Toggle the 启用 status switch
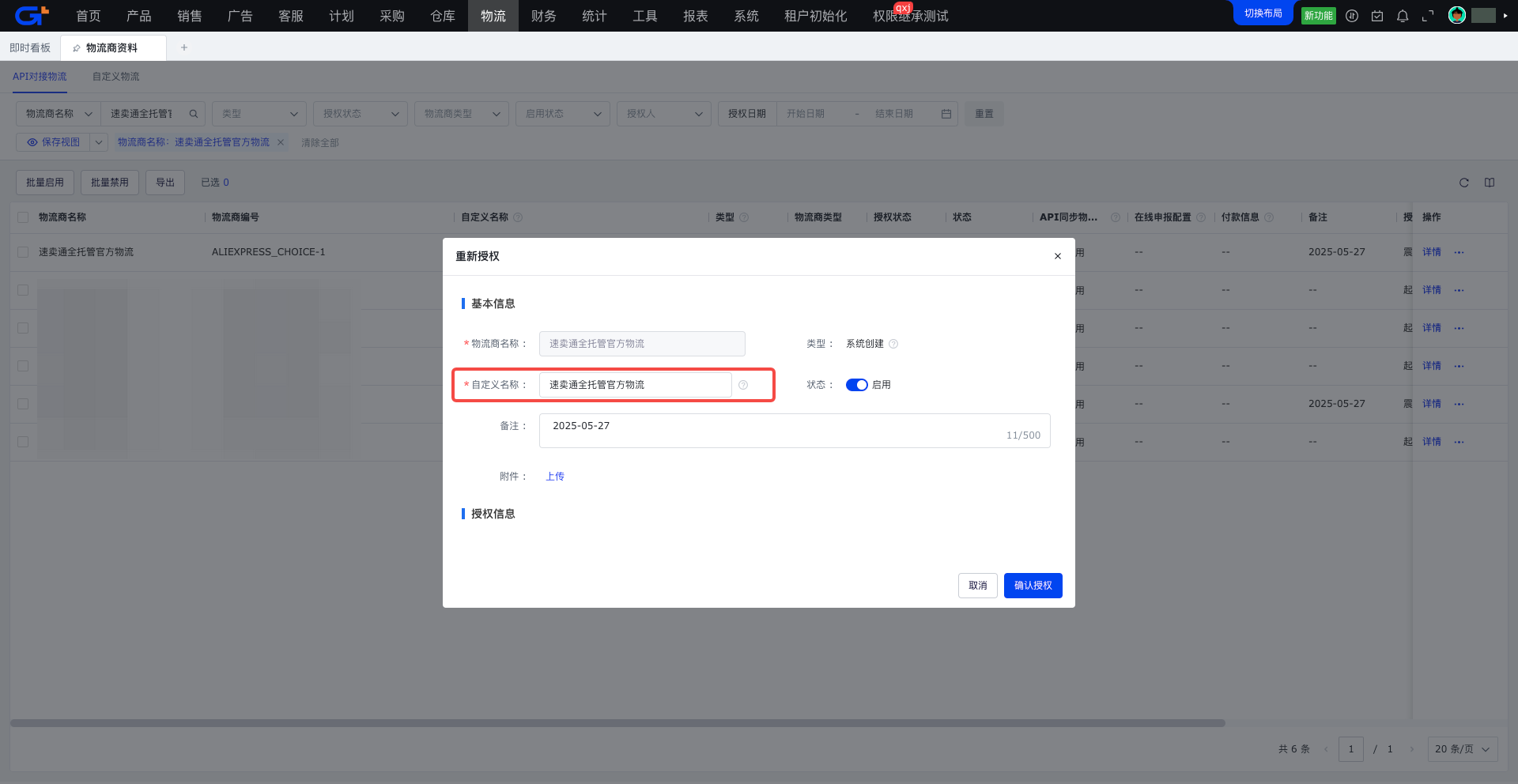This screenshot has height=784, width=1518. [857, 385]
